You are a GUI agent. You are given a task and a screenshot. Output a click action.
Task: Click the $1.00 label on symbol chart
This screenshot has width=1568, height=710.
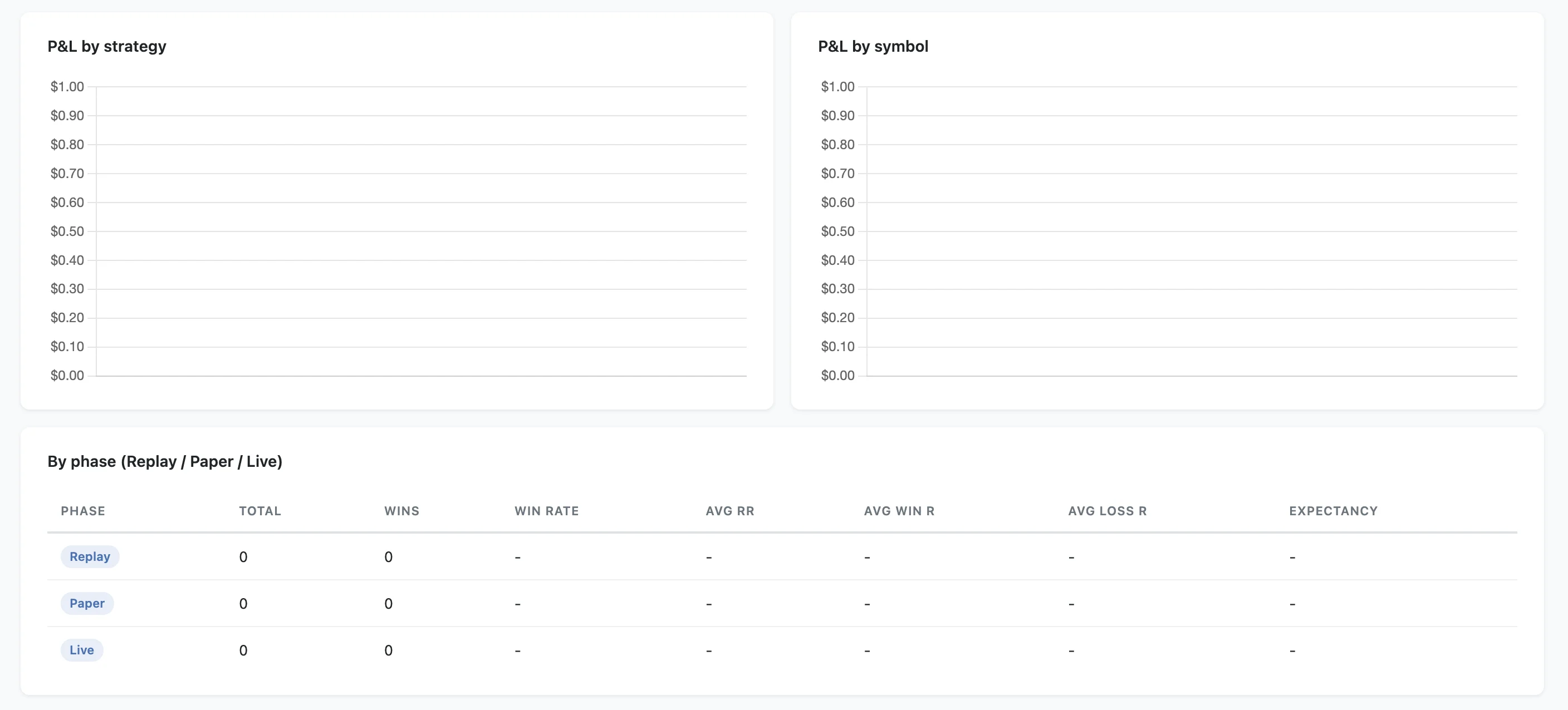point(837,87)
